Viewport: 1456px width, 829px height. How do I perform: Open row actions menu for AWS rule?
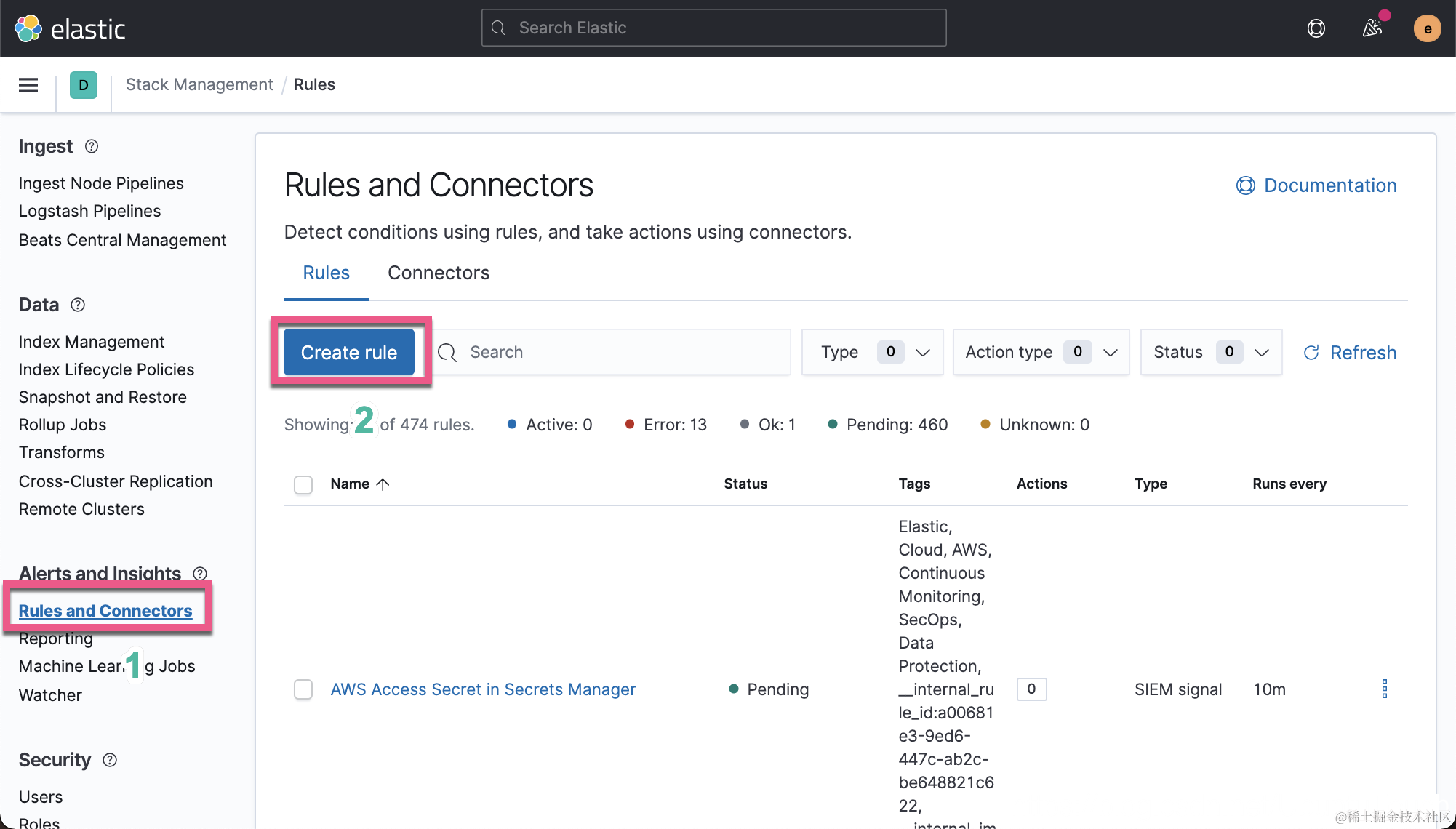point(1384,689)
